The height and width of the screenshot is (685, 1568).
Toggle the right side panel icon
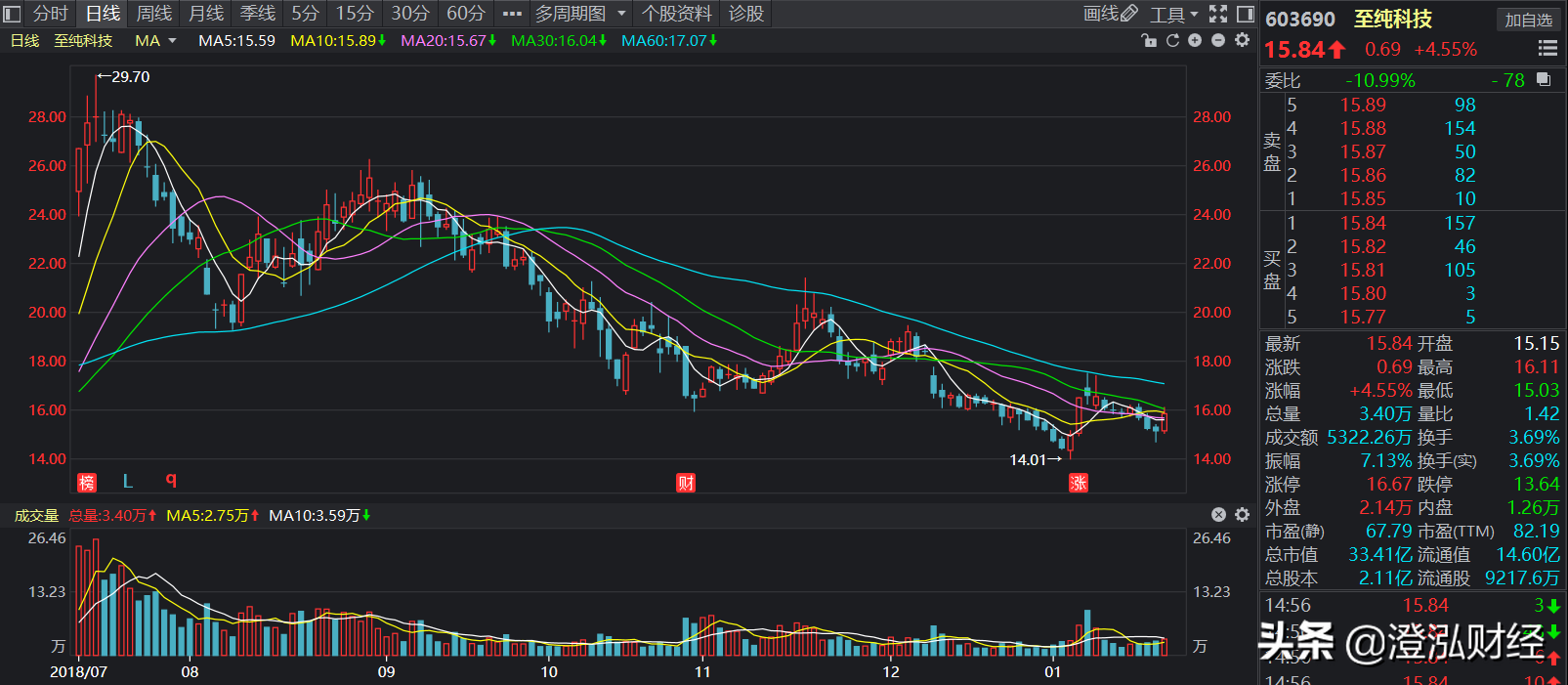[x=1245, y=14]
